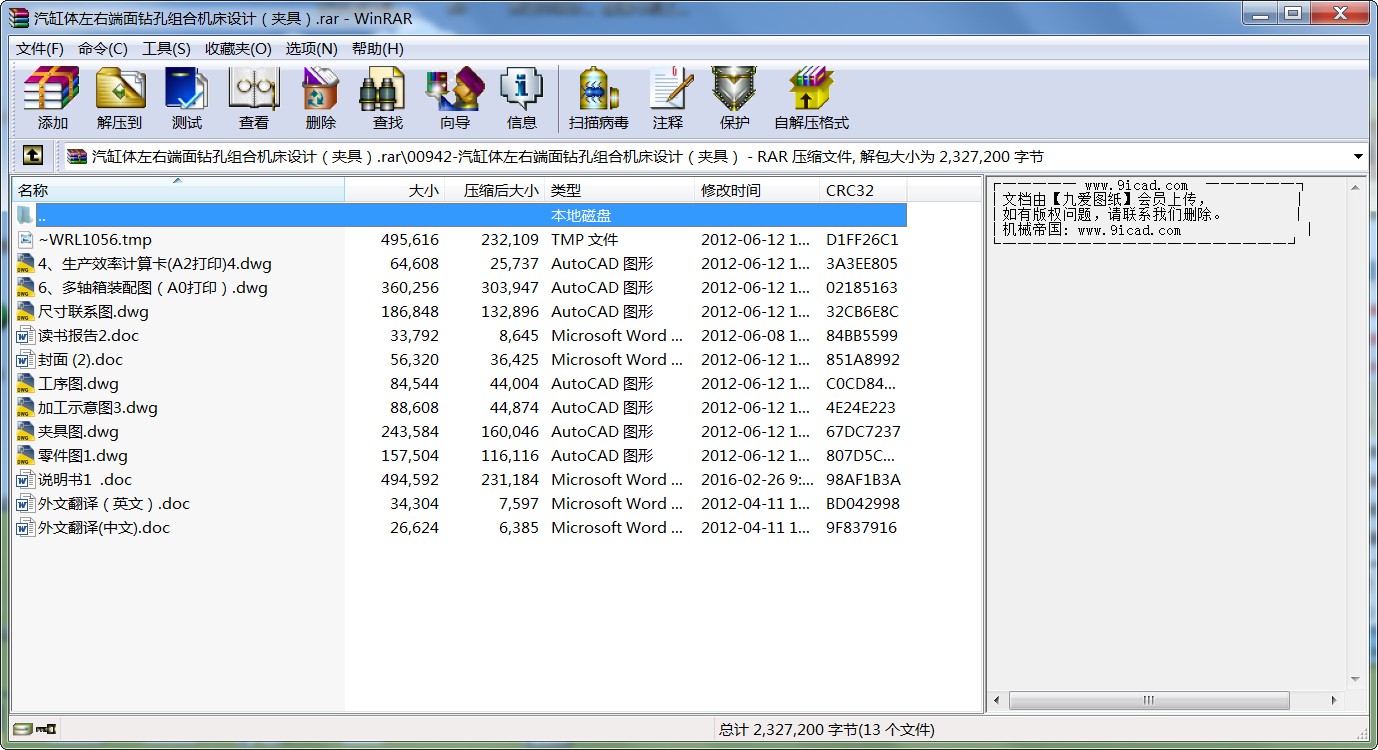The width and height of the screenshot is (1378, 750).
Task: Click the DWG icon of 零件图1.dwg
Action: [x=25, y=456]
